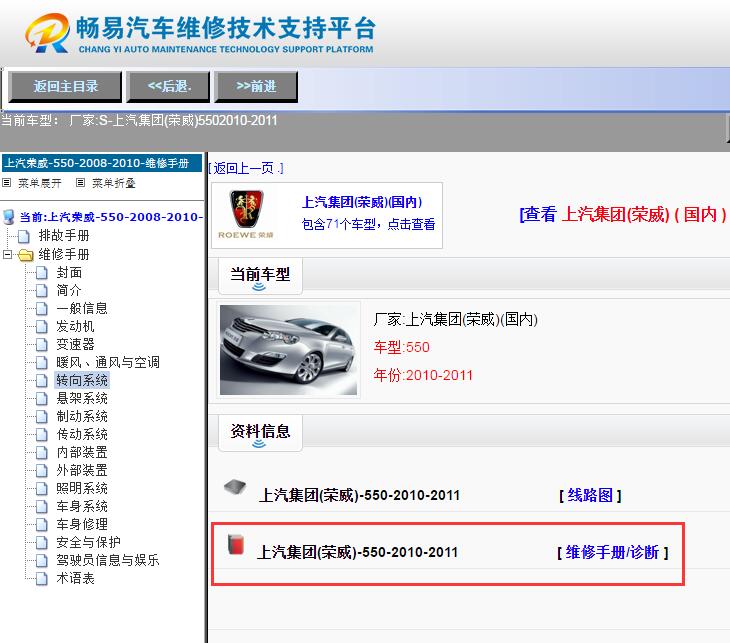Click the page icon next to 转向系统
Image resolution: width=730 pixels, height=643 pixels.
tap(42, 381)
